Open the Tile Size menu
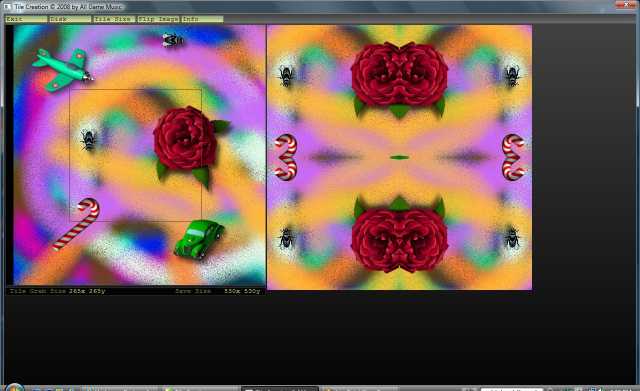 pyautogui.click(x=114, y=19)
